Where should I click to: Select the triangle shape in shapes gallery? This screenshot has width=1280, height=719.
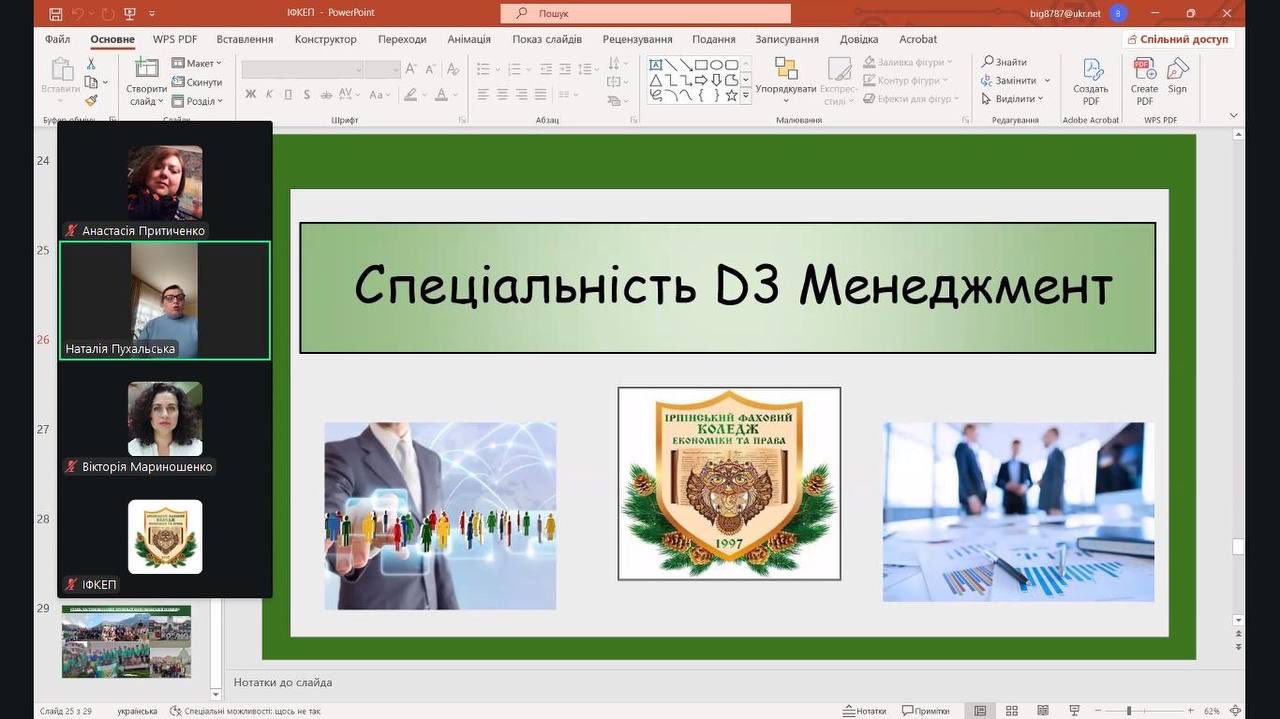[656, 80]
